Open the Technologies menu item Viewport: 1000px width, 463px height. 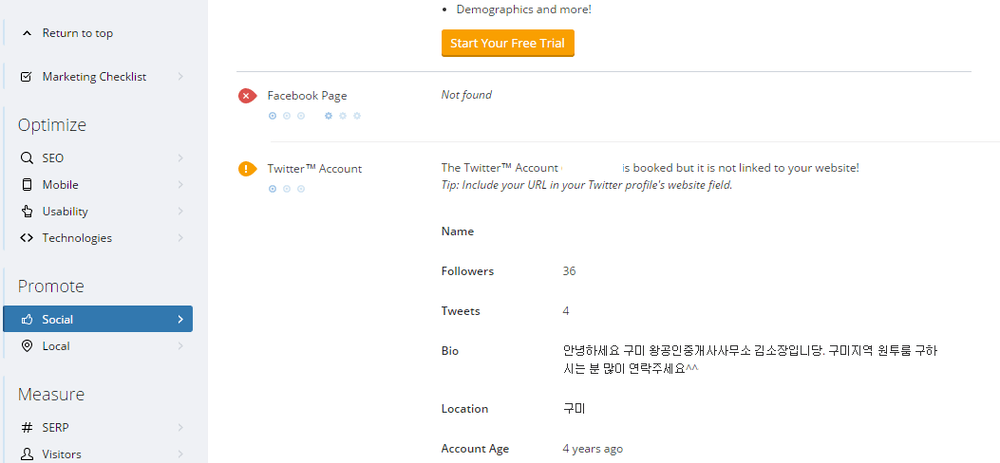[x=98, y=238]
